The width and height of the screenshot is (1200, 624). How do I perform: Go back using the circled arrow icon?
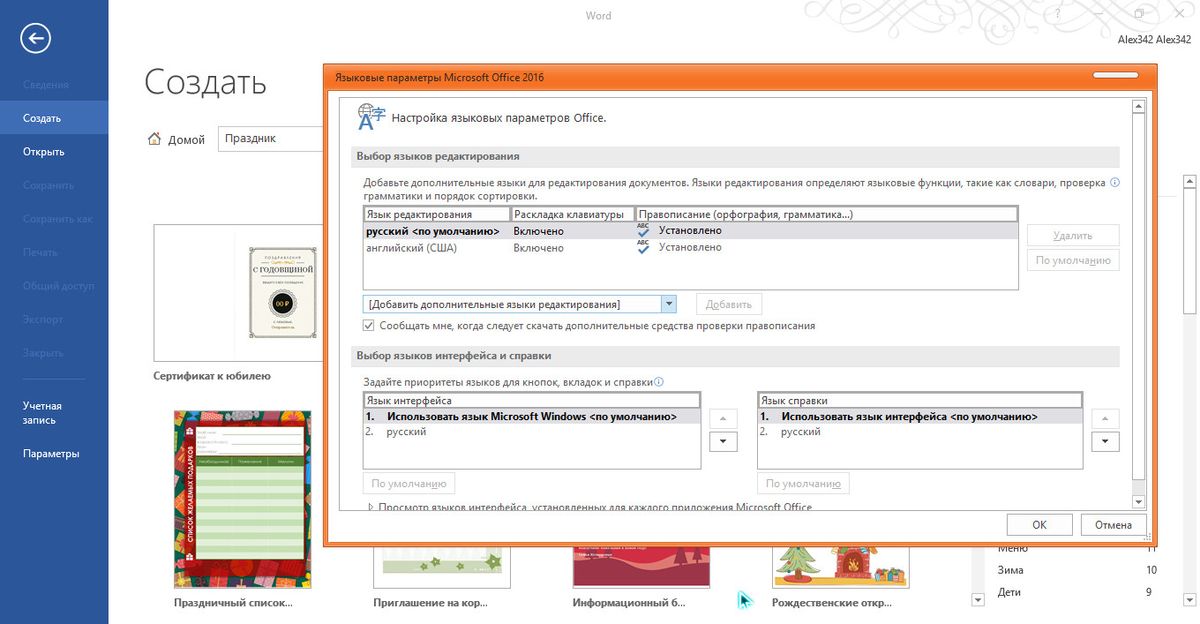pos(36,39)
